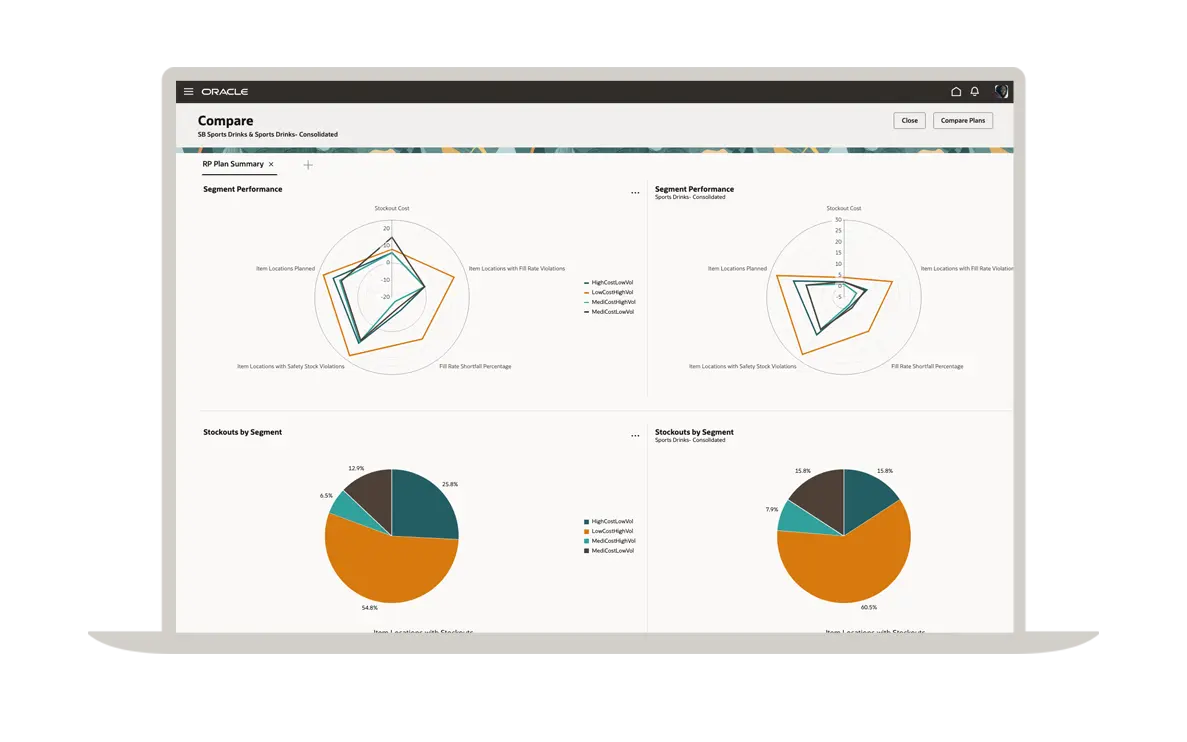The image size is (1187, 742).
Task: Click LowCostHighVol orange swatch in pie legend
Action: click(587, 531)
